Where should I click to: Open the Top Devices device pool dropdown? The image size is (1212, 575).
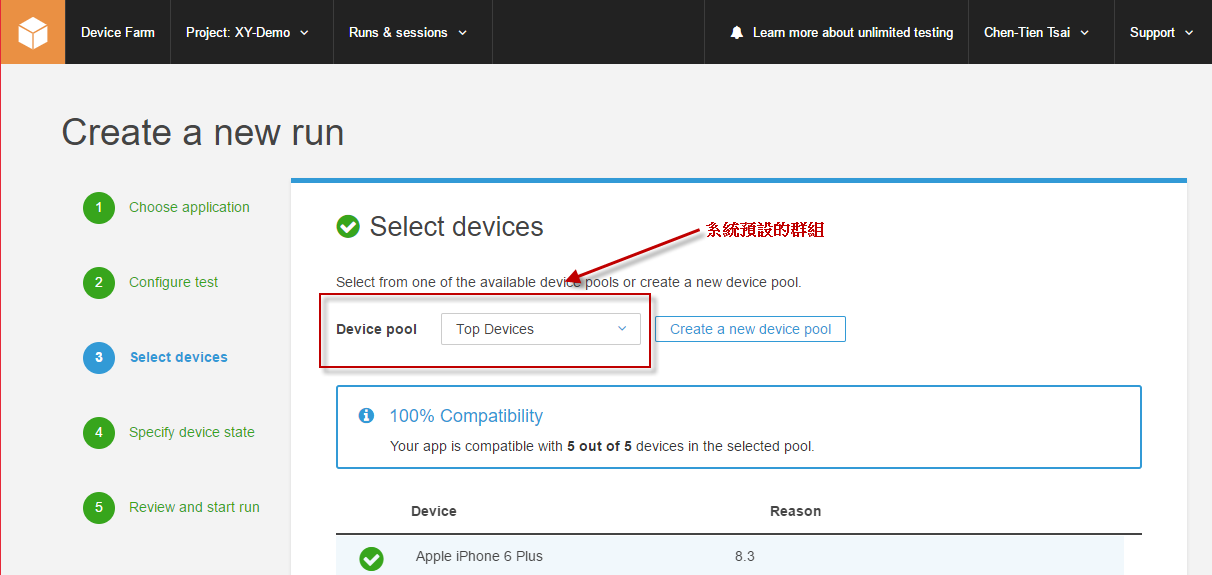coord(540,329)
